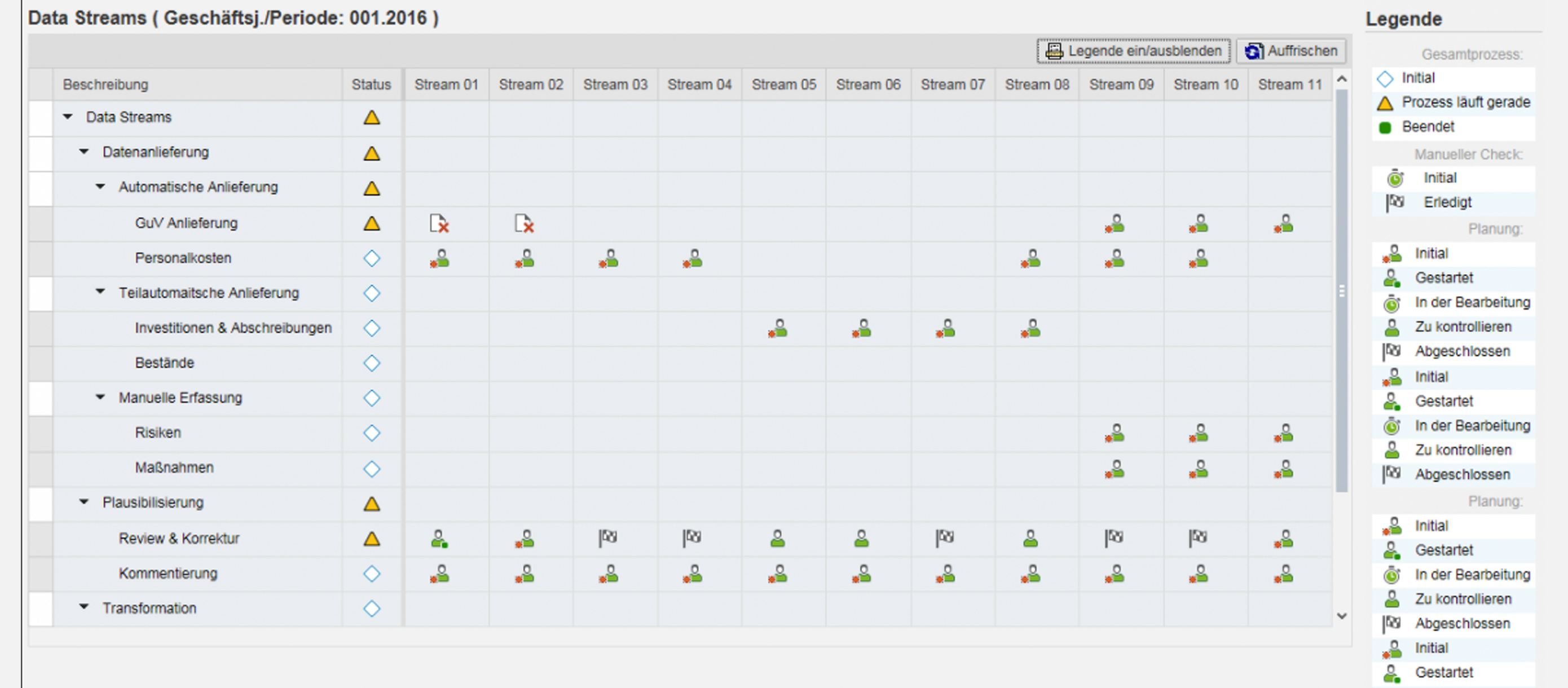Click the green Beendet square icon in the legend
The height and width of the screenshot is (688, 1568).
tap(1385, 127)
